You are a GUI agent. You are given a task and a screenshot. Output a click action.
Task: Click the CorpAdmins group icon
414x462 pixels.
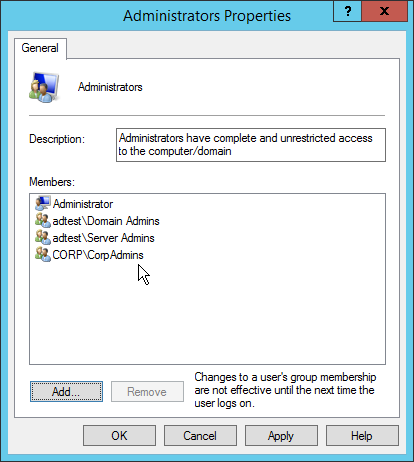(x=43, y=254)
